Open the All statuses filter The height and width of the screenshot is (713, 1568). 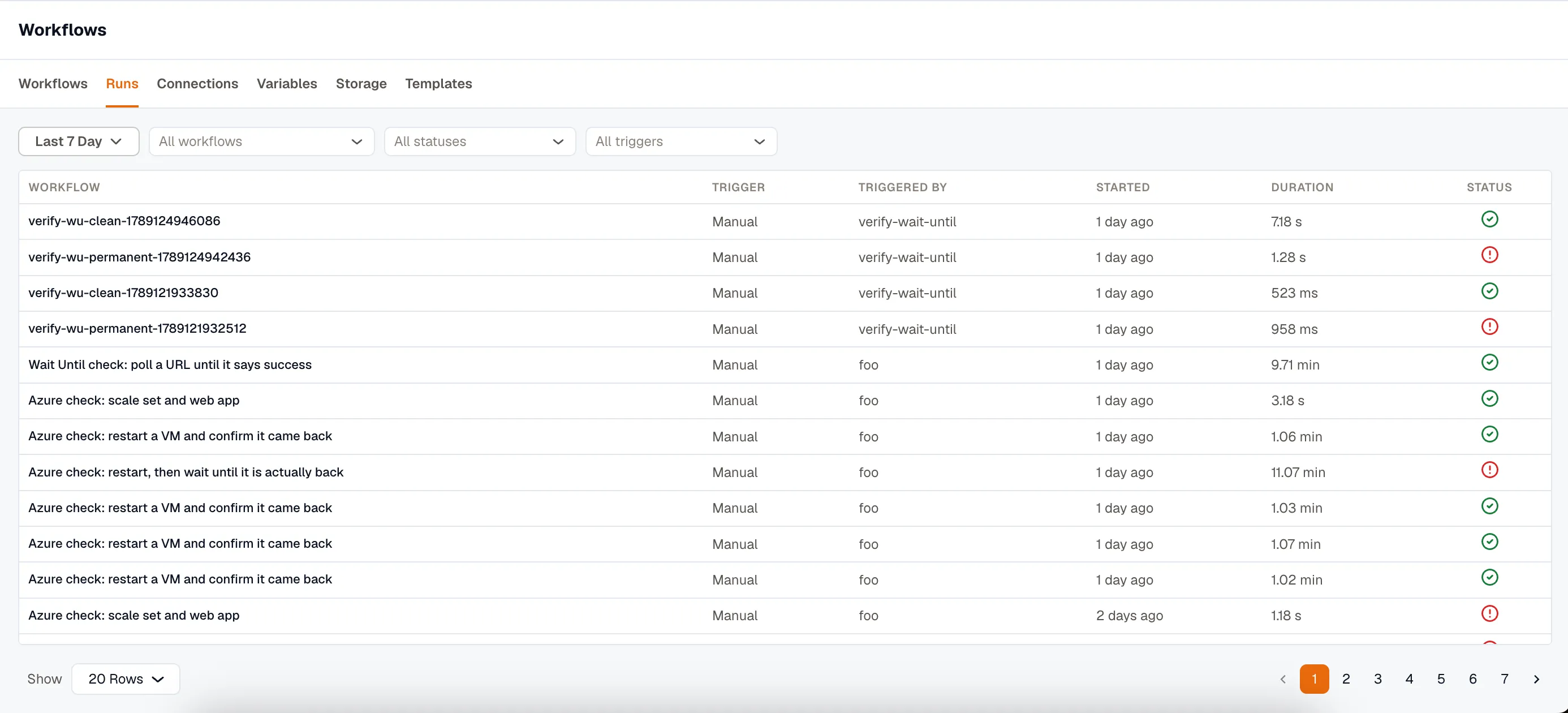pos(480,141)
